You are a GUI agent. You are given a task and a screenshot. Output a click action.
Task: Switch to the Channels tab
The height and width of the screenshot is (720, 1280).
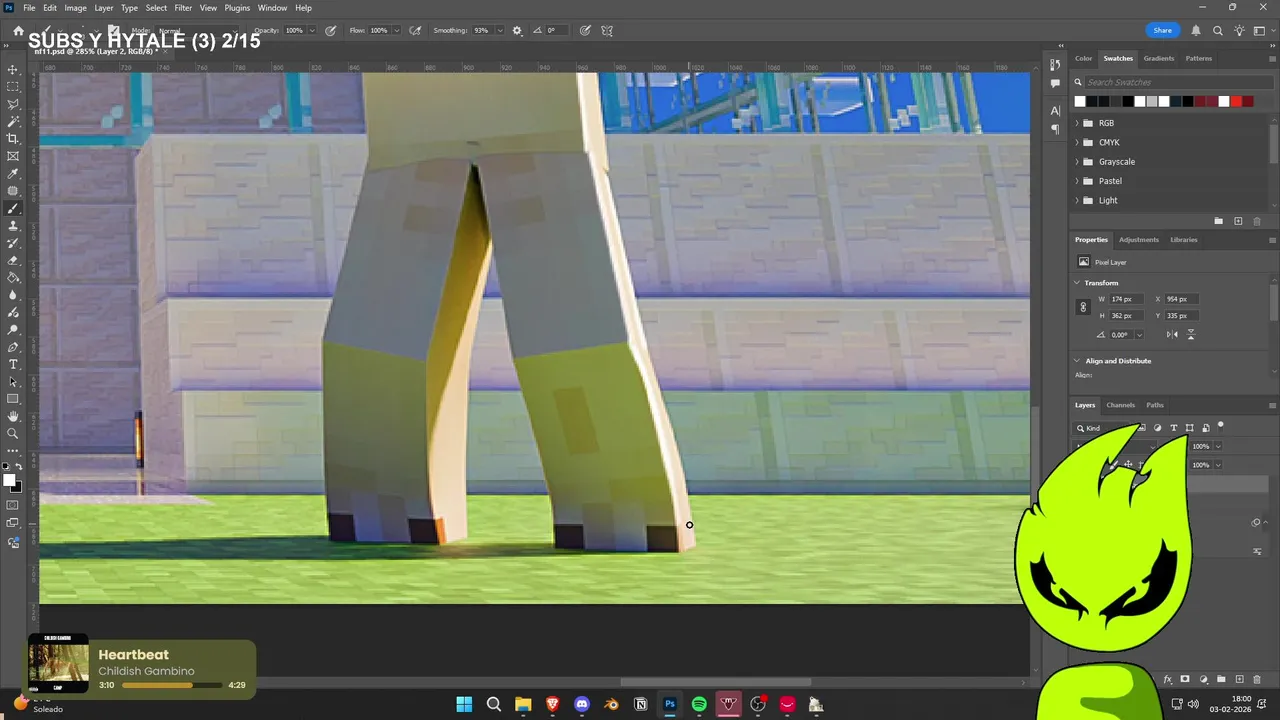(1120, 405)
